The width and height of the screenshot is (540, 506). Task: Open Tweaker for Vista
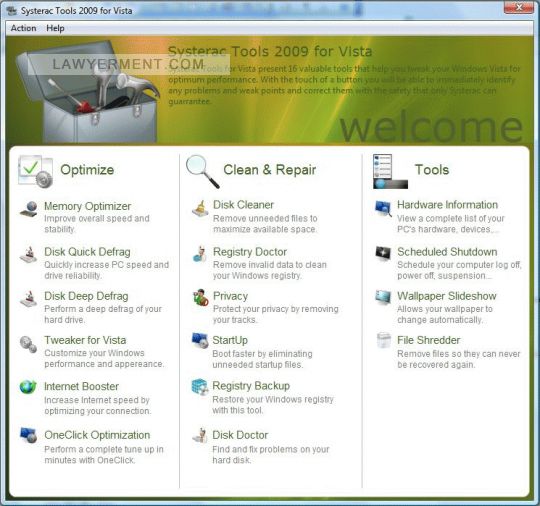click(85, 340)
